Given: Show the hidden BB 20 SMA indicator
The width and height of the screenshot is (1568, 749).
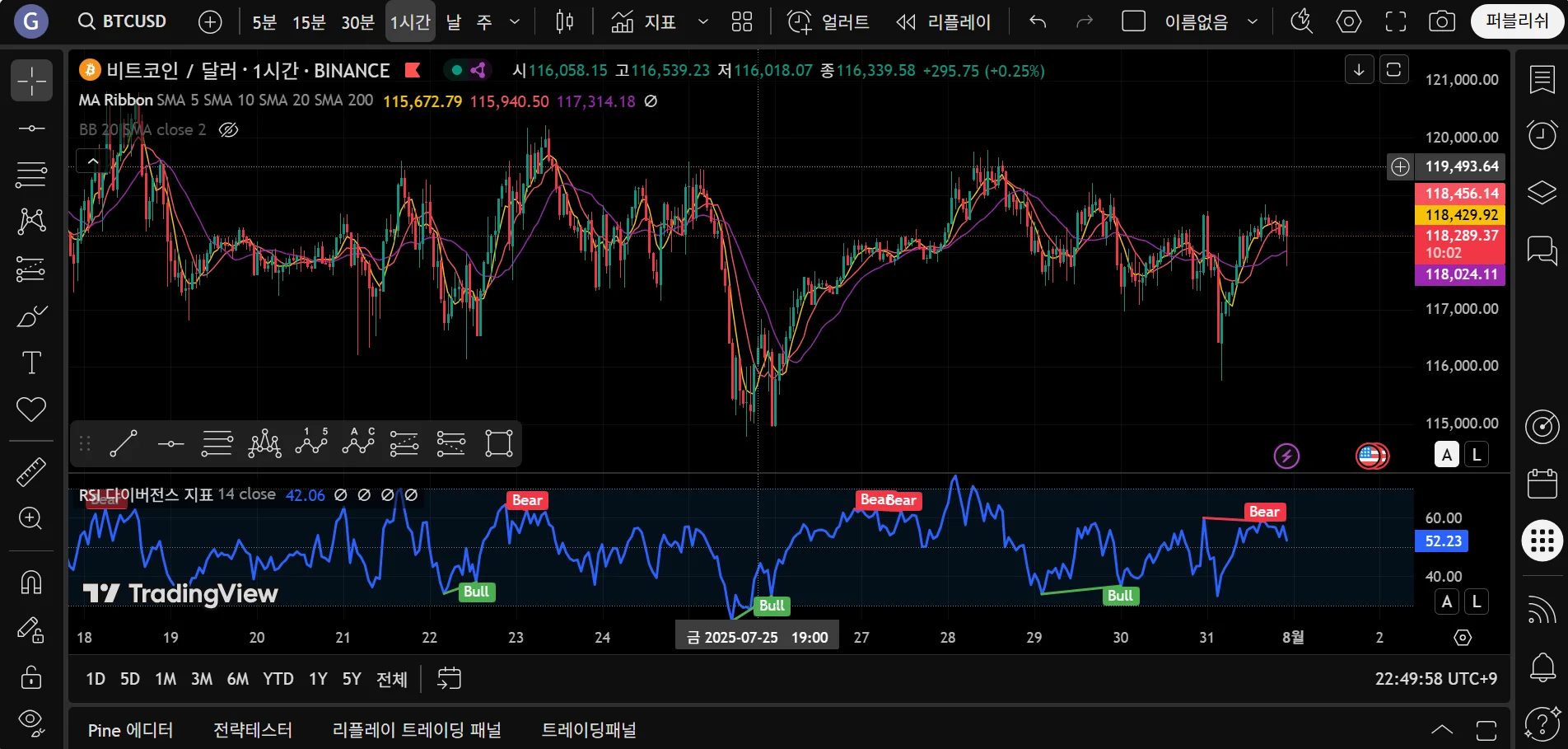Looking at the screenshot, I should point(228,129).
